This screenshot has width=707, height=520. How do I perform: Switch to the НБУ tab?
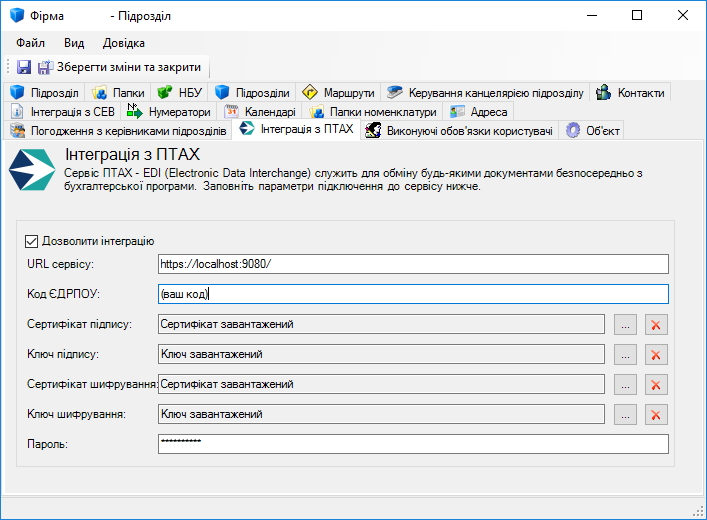coord(179,92)
